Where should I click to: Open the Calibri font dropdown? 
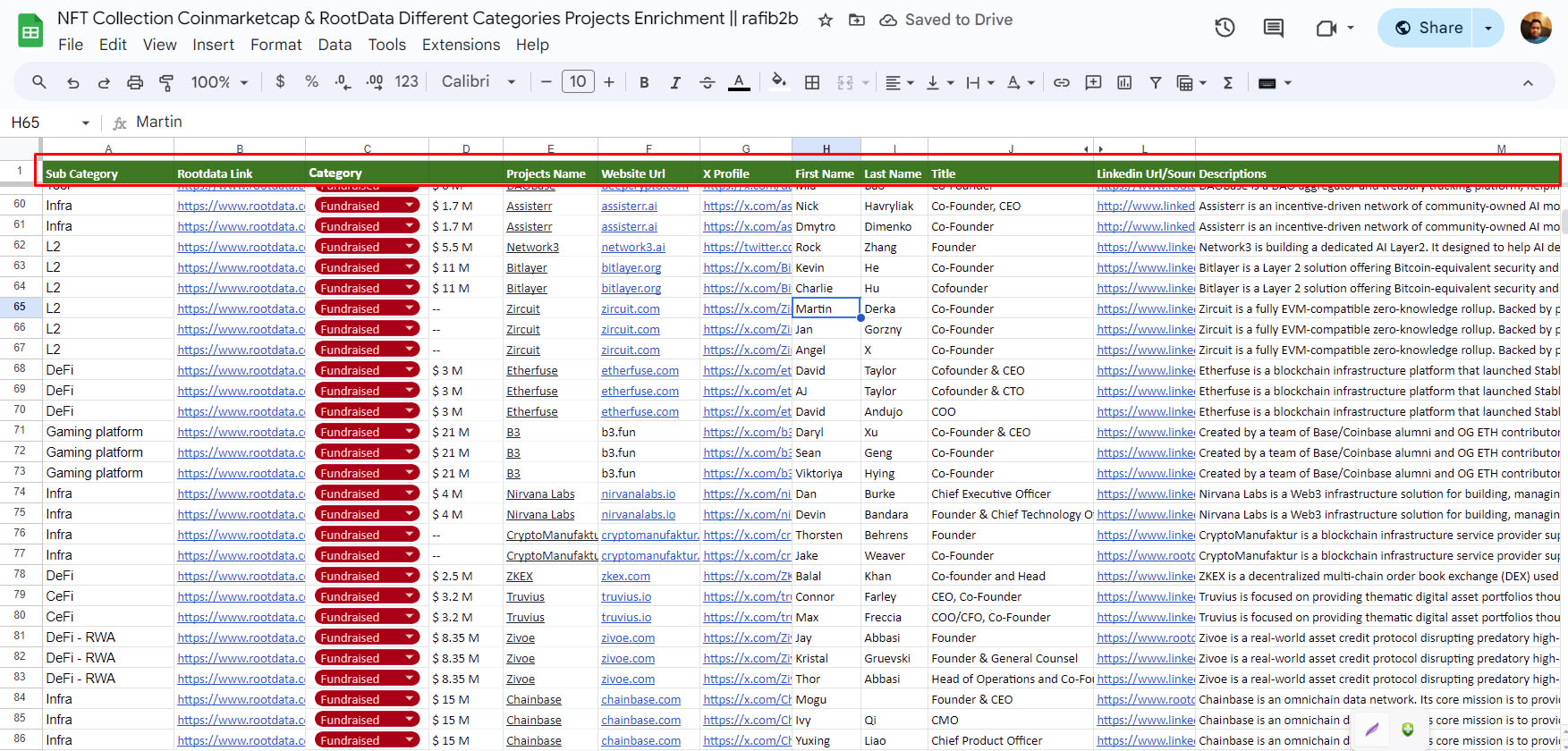coord(479,82)
